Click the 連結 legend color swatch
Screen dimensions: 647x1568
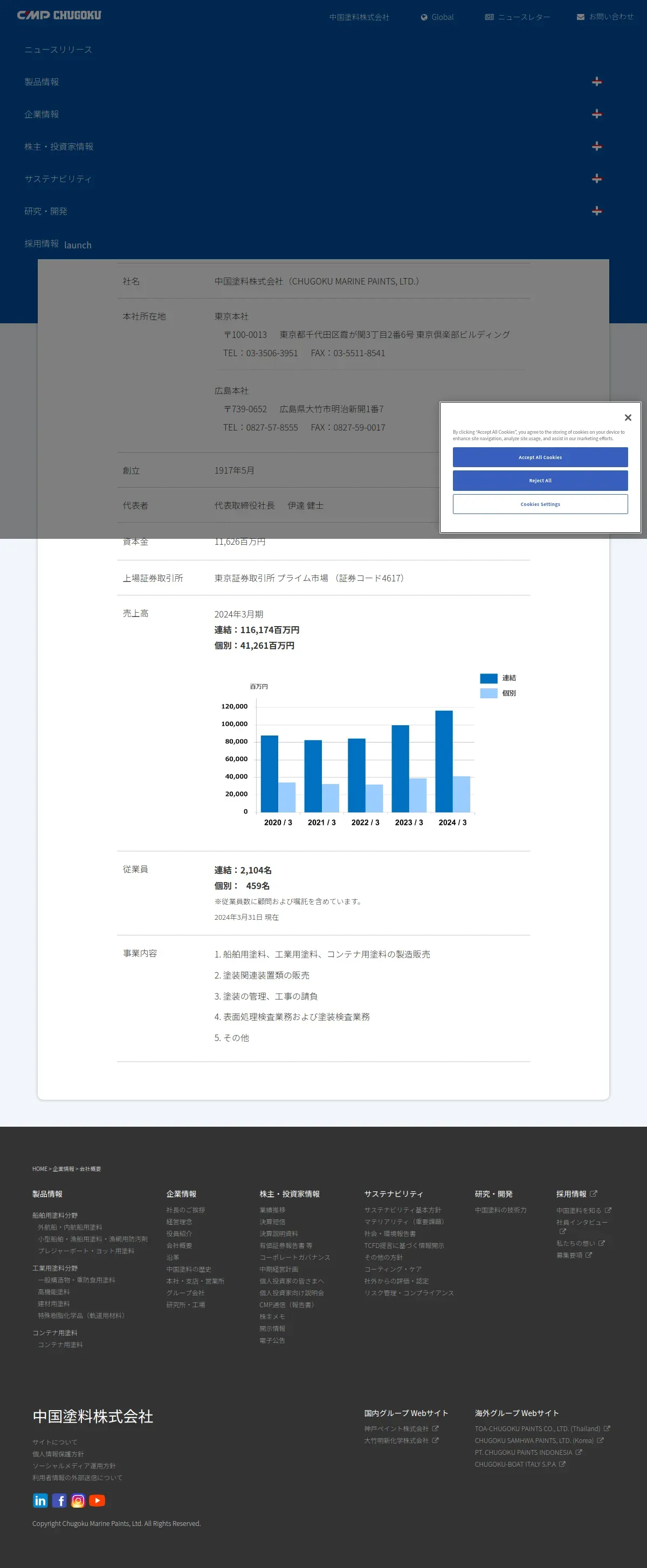[x=488, y=678]
